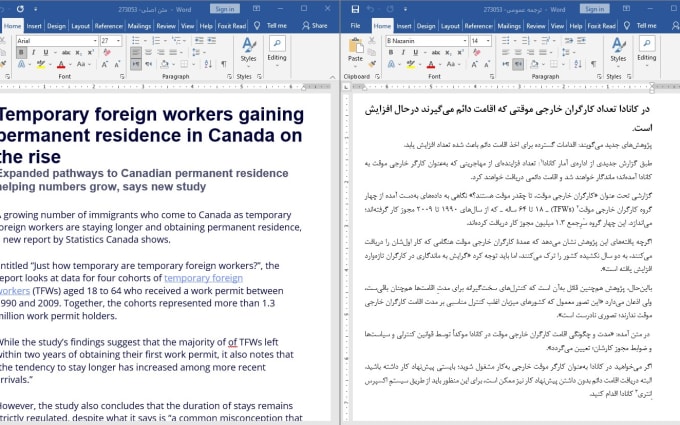The height and width of the screenshot is (425, 680).
Task: Switch to Review tab in left window
Action: [x=166, y=26]
